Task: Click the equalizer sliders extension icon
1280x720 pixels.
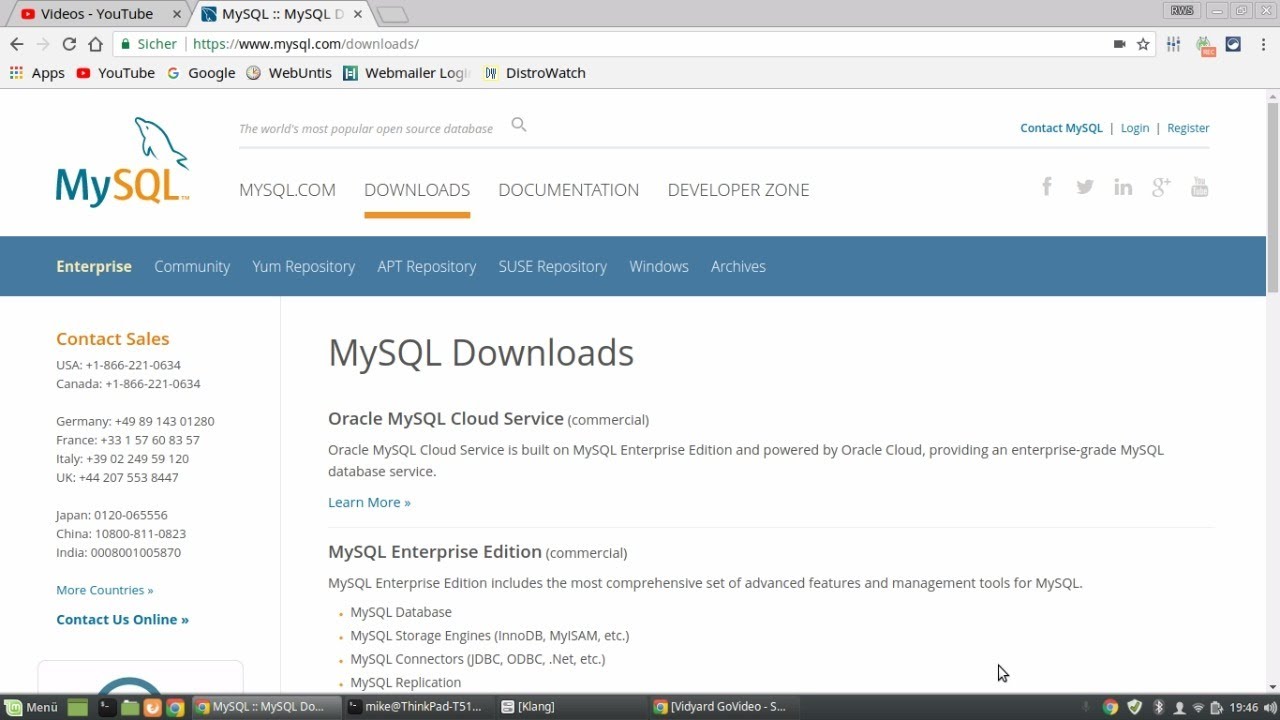Action: 1174,44
